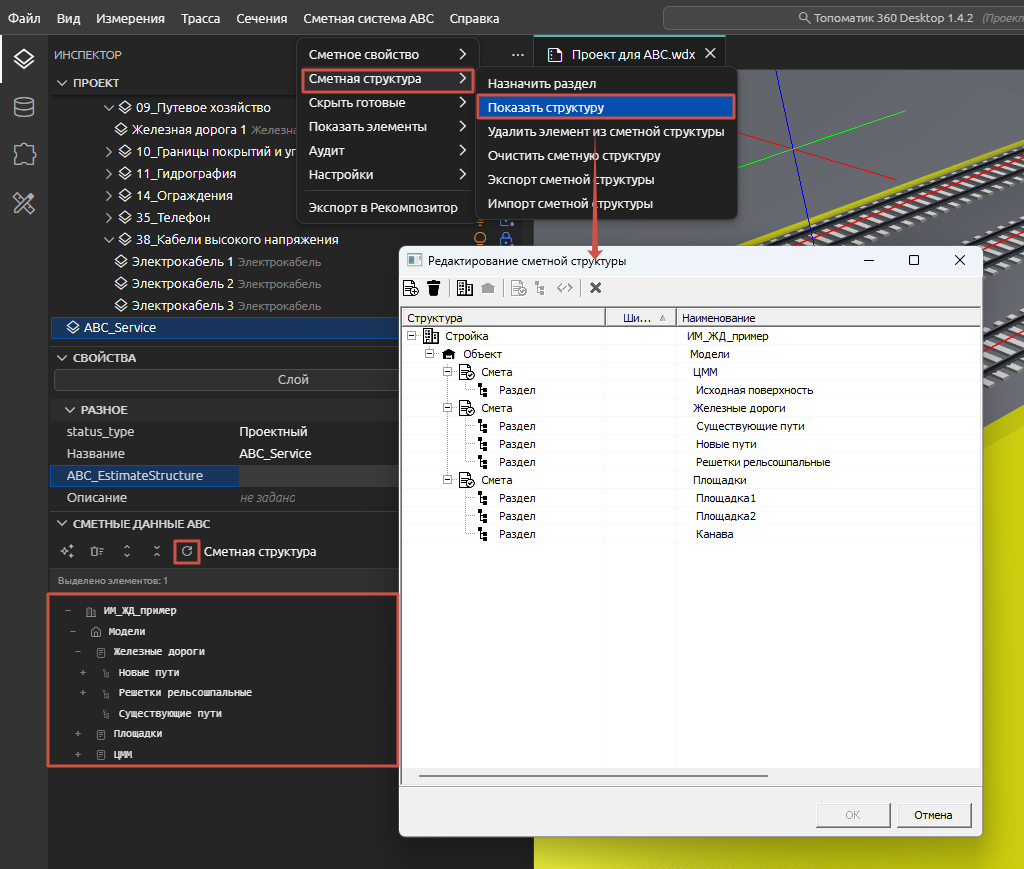Click the add Стройка building icon in dialog toolbar
The height and width of the screenshot is (869, 1024).
[x=465, y=288]
